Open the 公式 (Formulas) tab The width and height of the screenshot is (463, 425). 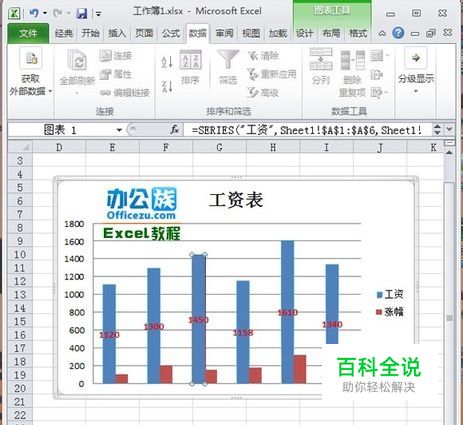(x=171, y=33)
